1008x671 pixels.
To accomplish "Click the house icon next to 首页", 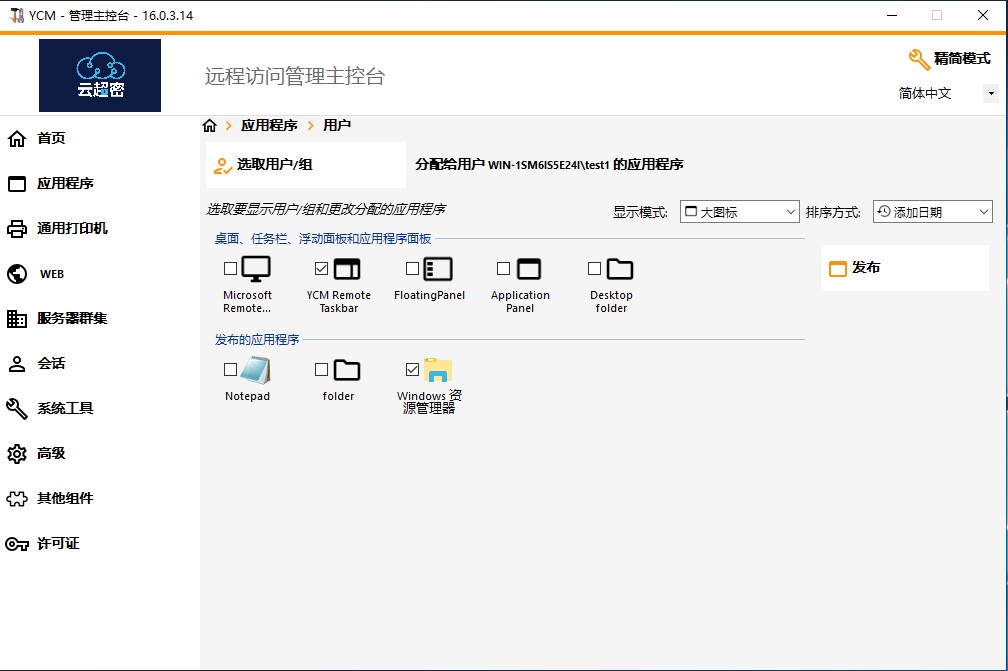I will pyautogui.click(x=17, y=138).
